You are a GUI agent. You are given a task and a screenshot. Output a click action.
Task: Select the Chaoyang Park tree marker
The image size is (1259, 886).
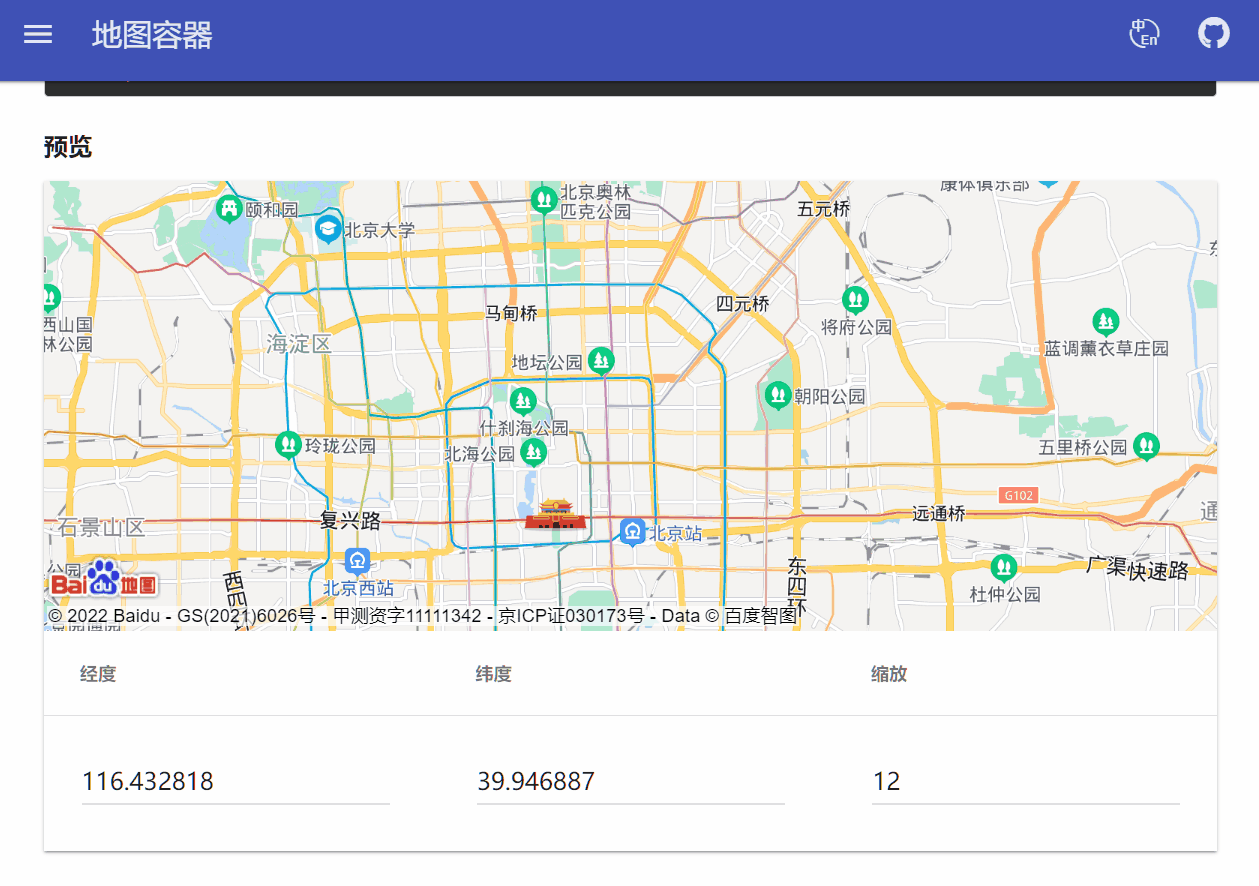point(777,395)
